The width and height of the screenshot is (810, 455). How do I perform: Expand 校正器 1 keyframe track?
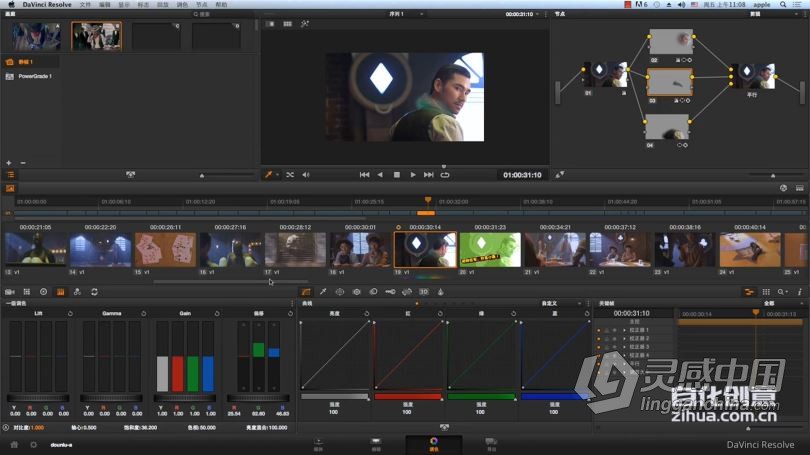(624, 330)
